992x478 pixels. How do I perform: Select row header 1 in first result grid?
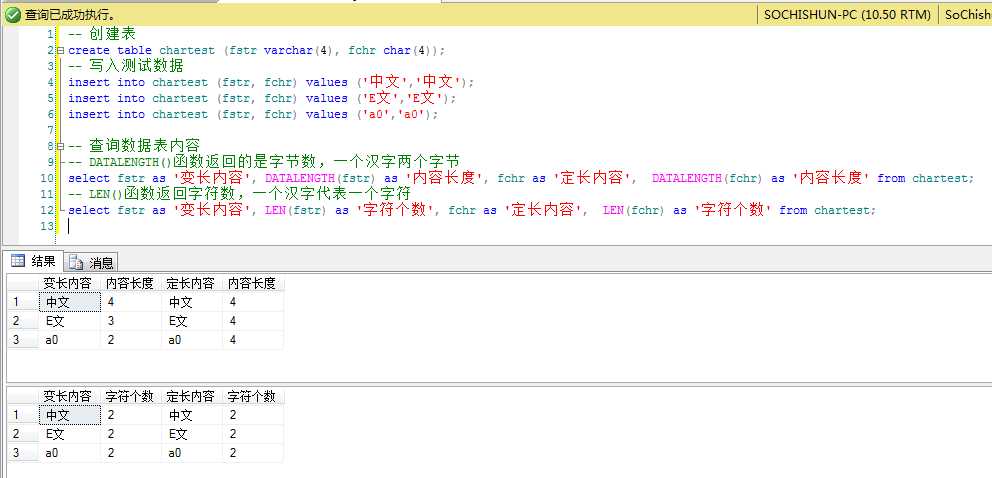coord(23,302)
